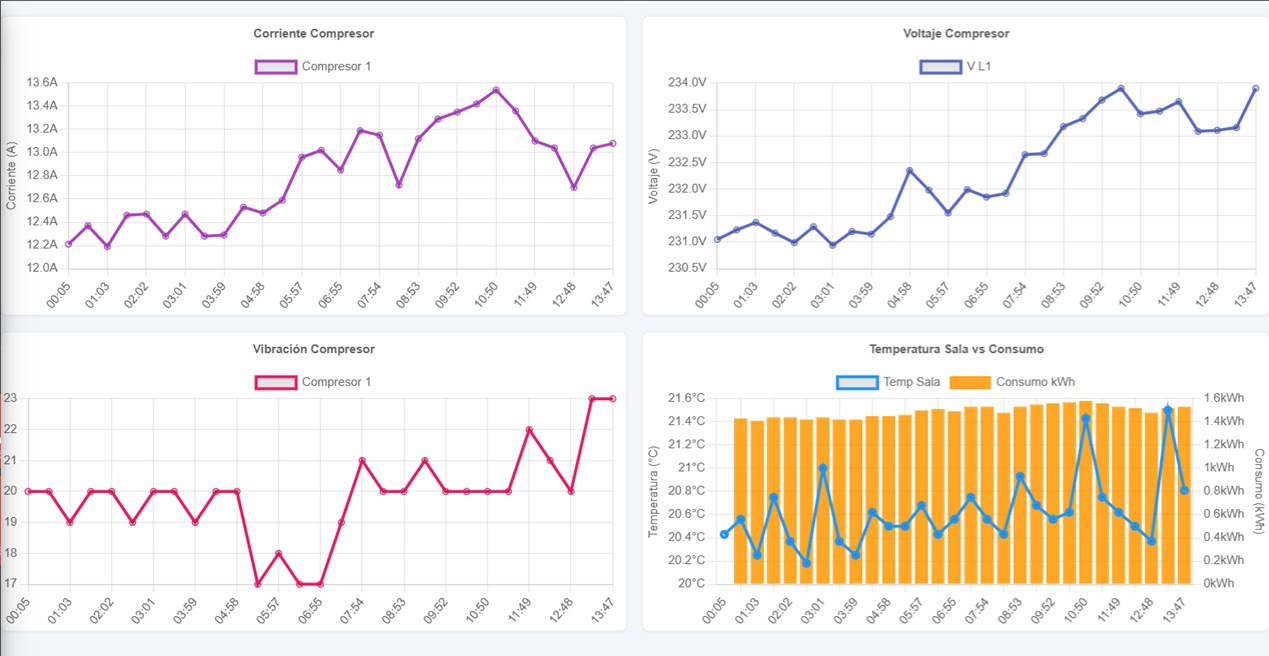Select the first Temp Sala point at 00:05
This screenshot has height=656, width=1269.
pos(724,534)
